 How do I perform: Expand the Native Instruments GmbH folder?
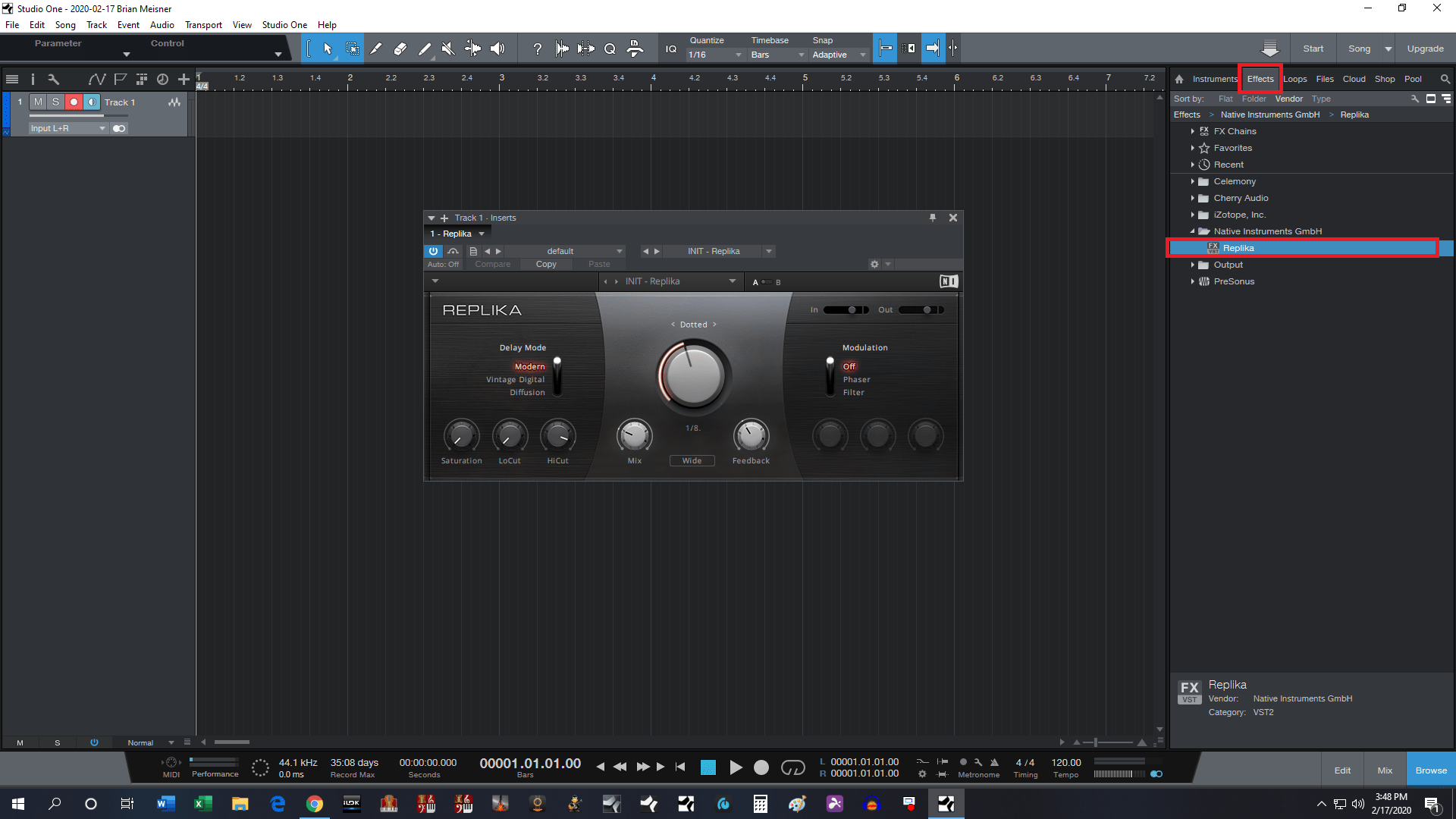(1192, 231)
